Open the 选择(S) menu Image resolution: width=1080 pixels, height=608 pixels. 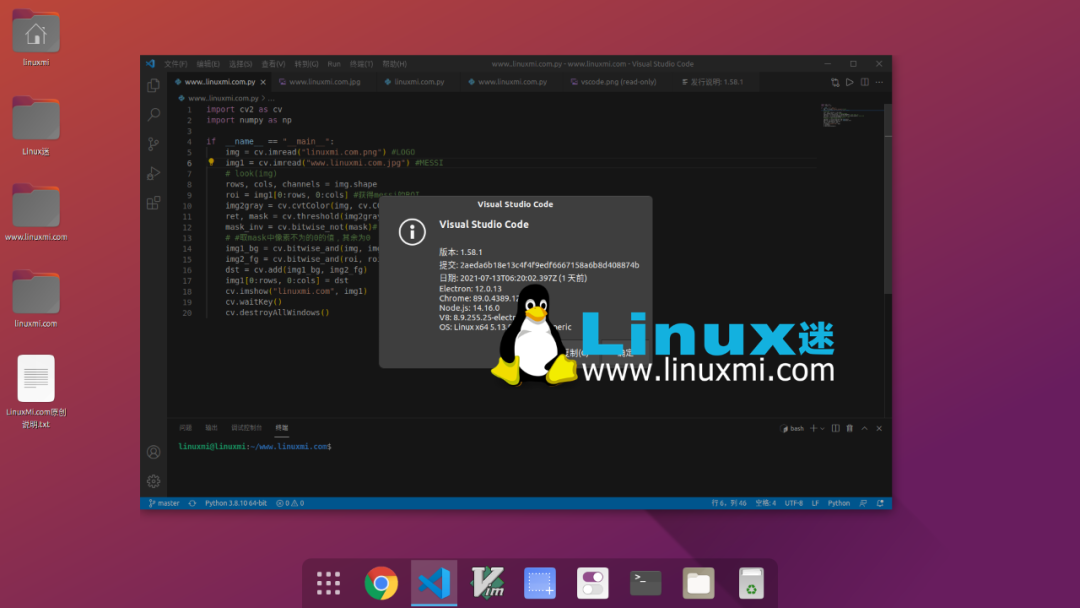tap(240, 64)
